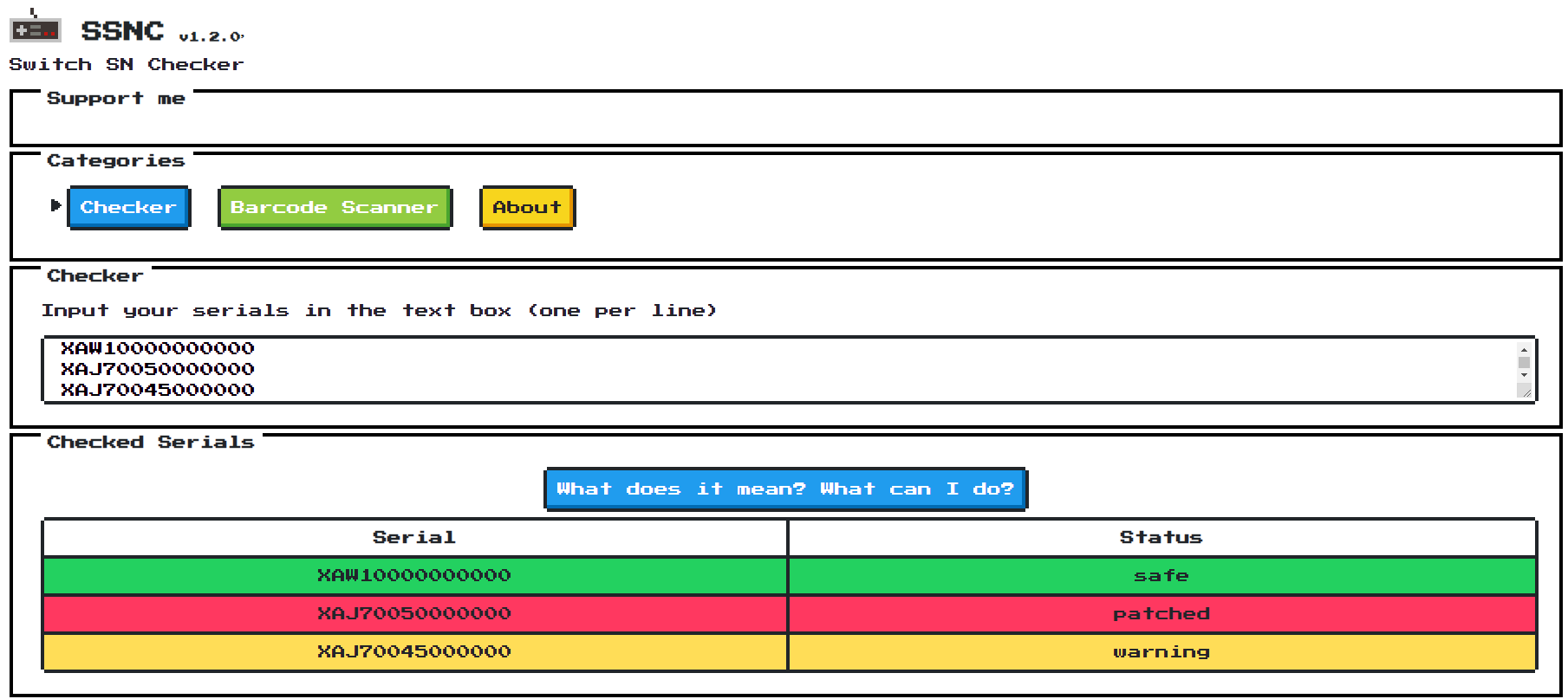This screenshot has width=1568, height=699.
Task: Click the 'safe' status cell
Action: click(1161, 576)
